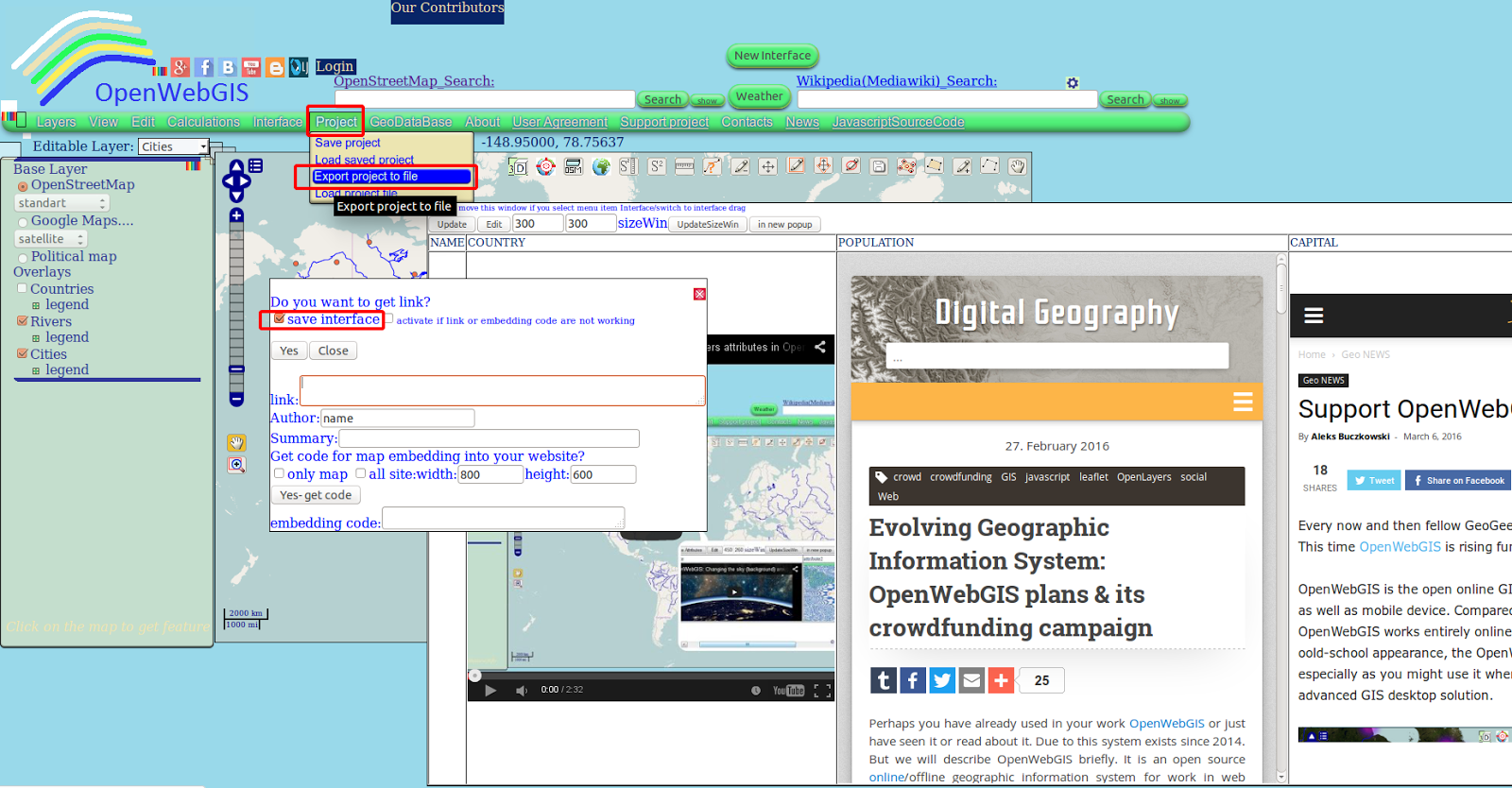Image resolution: width=1512 pixels, height=788 pixels.
Task: Toggle the Rivers overlay checkbox
Action: click(22, 321)
